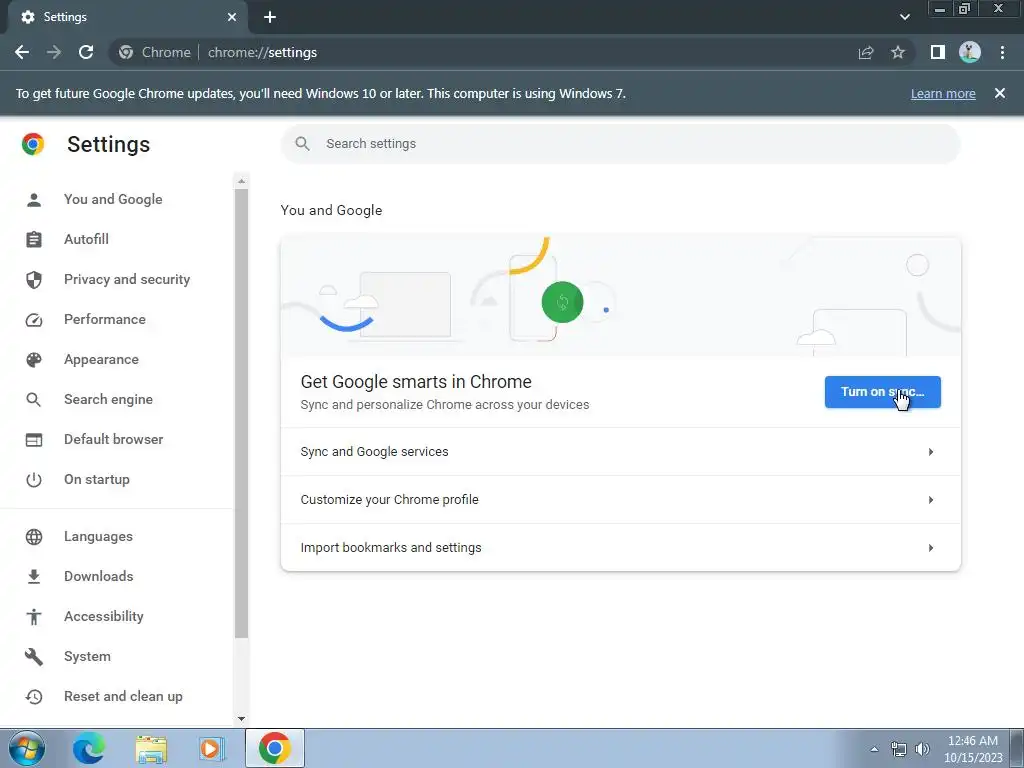Open File Explorer from the taskbar
Screen dimensions: 1024x768
[x=151, y=748]
